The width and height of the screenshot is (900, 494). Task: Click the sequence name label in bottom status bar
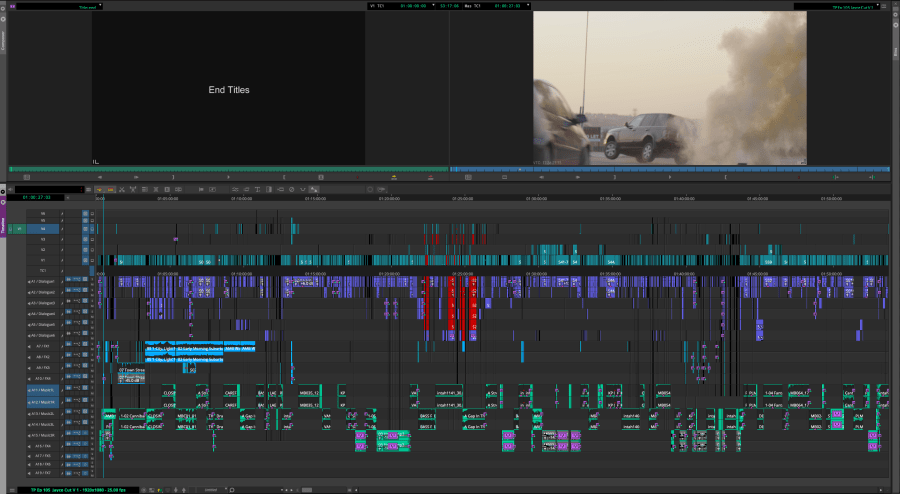coord(72,490)
